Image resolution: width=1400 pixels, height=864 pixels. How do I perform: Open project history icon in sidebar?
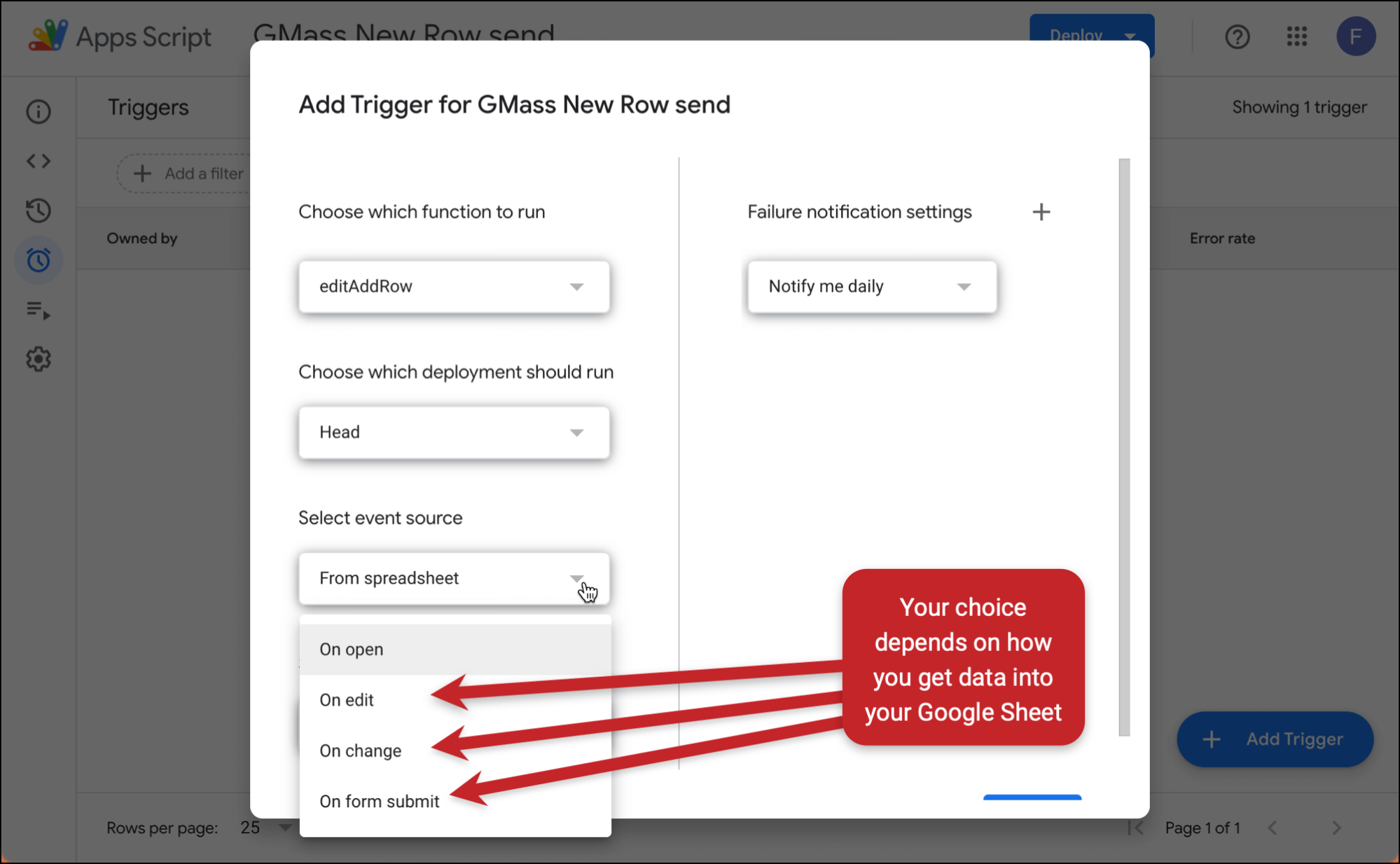[x=39, y=211]
